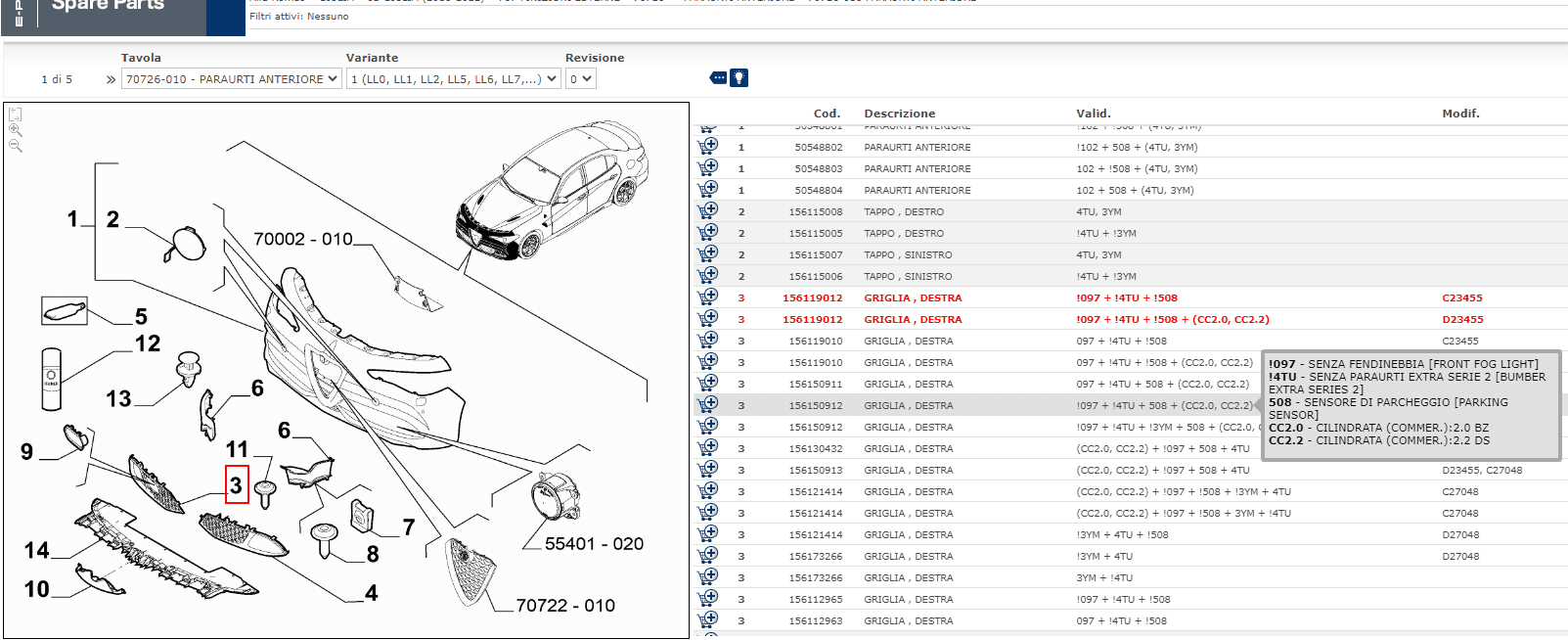Add GRIGLIA 156150913 to cart
Viewport: 1568px width, 640px height.
tap(707, 470)
